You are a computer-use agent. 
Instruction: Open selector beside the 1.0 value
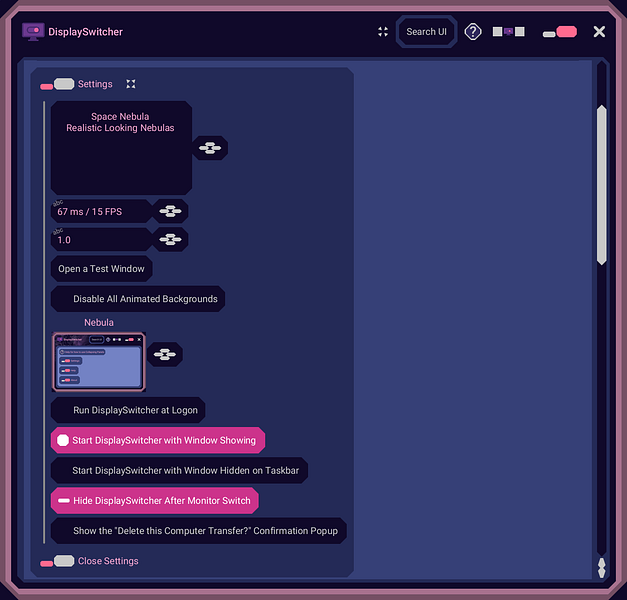170,240
